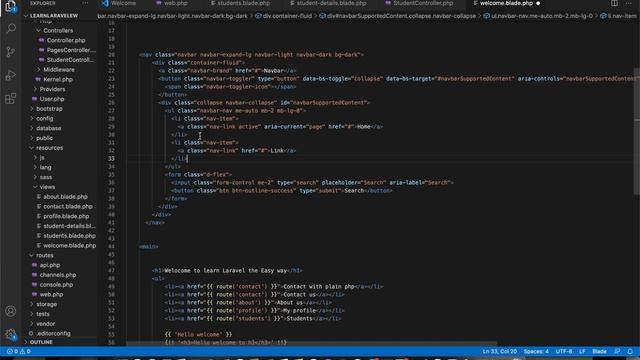Expand the OUTLINE section
This screenshot has height=360, width=640.
point(41,342)
